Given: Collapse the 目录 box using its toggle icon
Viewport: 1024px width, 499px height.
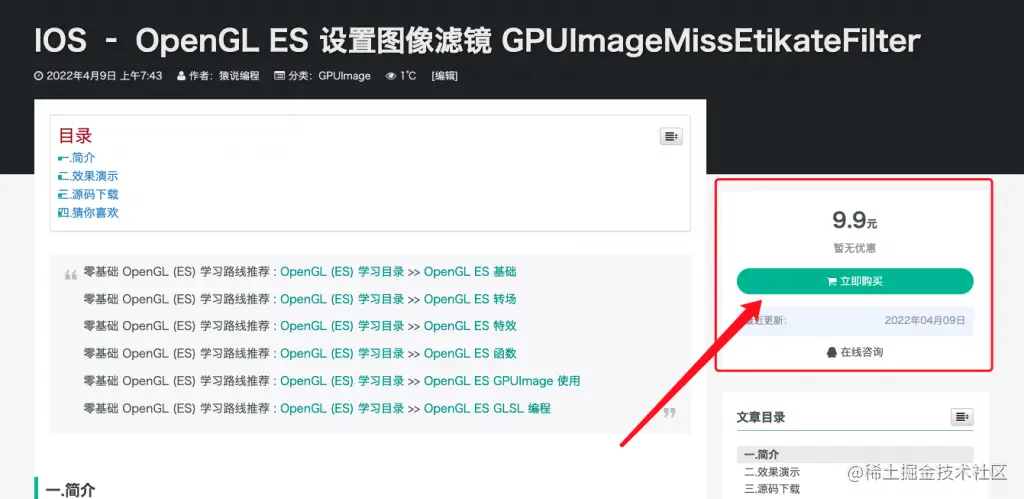Looking at the screenshot, I should tap(671, 137).
